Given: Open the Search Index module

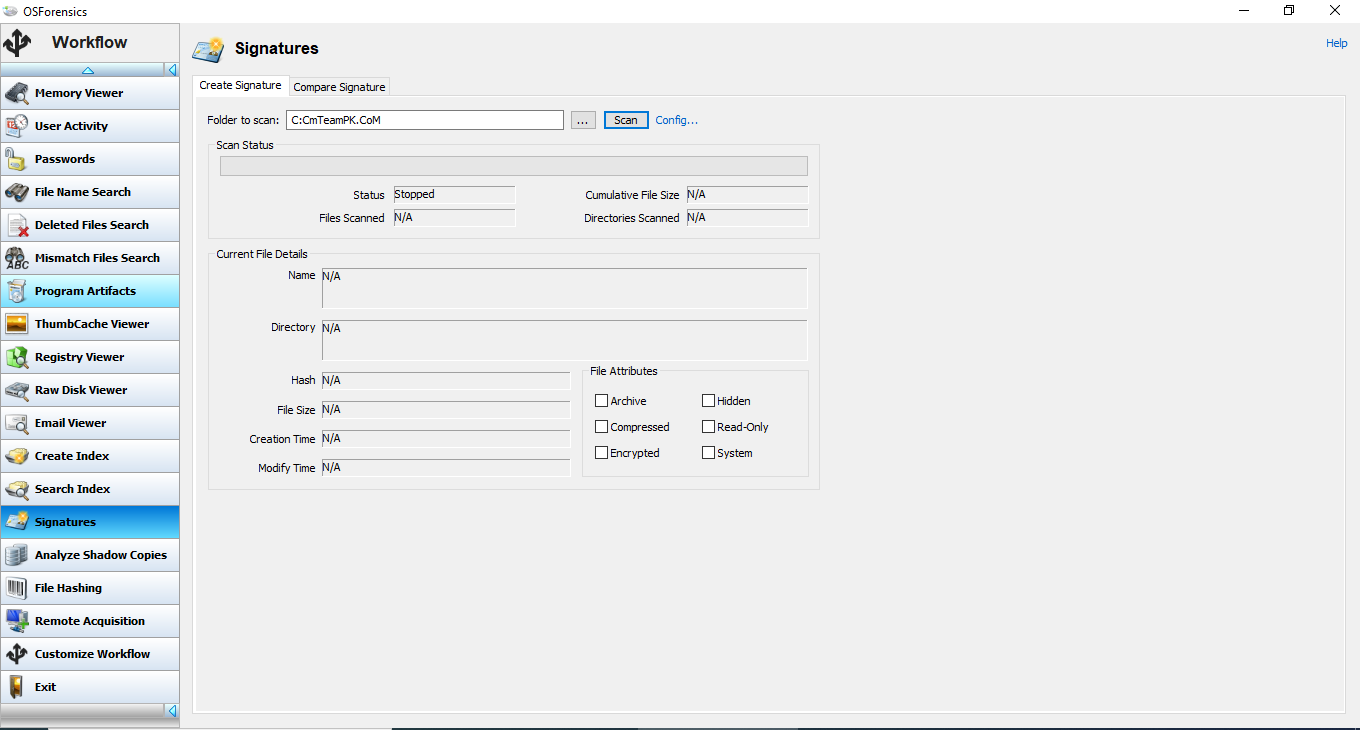Looking at the screenshot, I should (90, 489).
